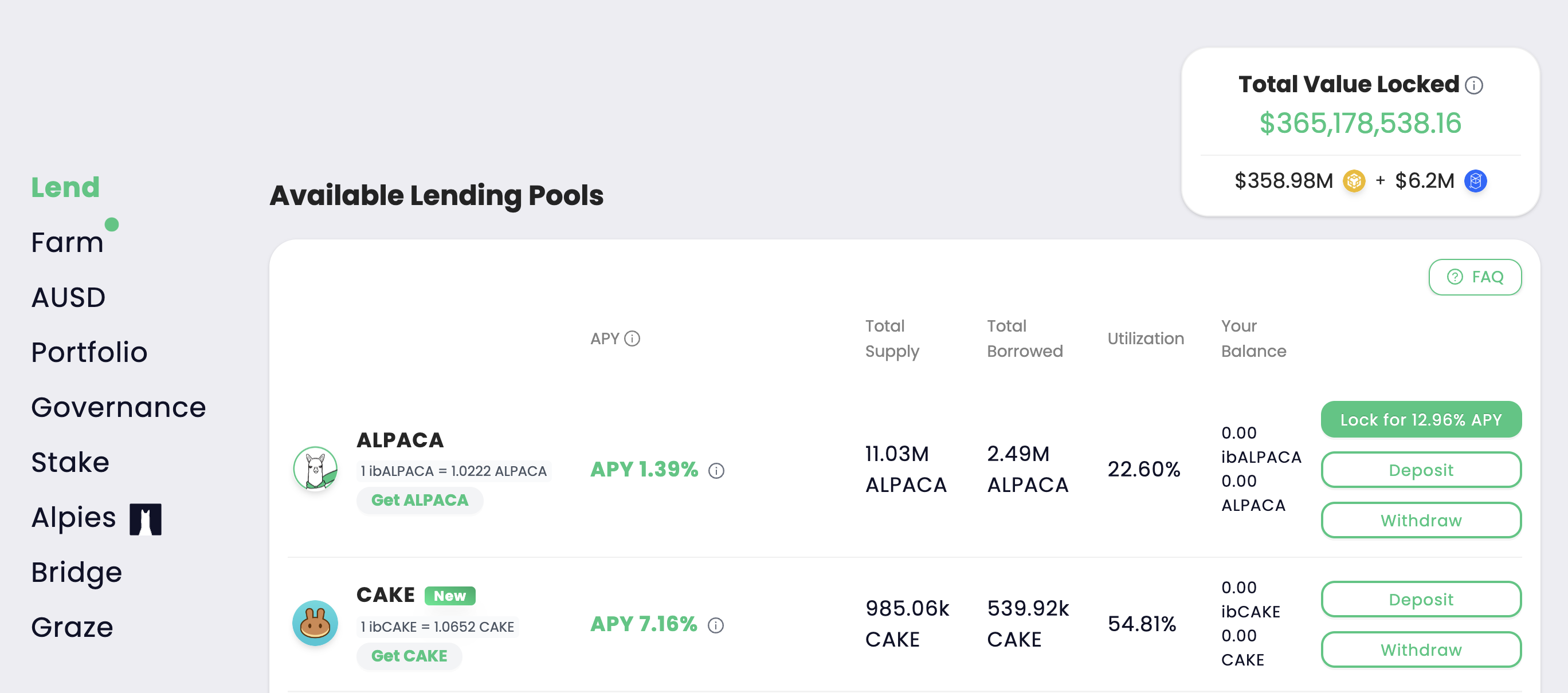Viewport: 1568px width, 693px height.
Task: Click info icon next to APY 1.39%
Action: (716, 470)
